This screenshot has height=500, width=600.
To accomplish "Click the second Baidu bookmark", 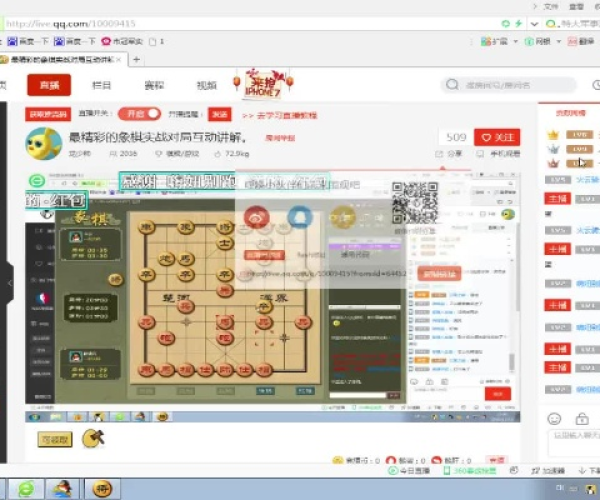I will (x=74, y=41).
